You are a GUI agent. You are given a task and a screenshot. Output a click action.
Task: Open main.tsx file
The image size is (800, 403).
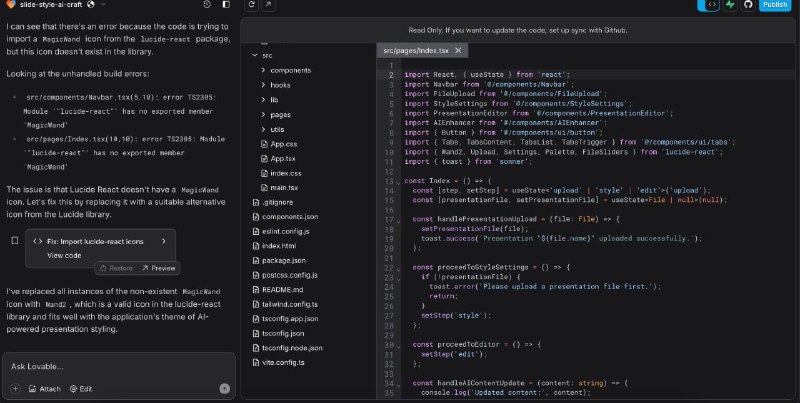point(284,188)
